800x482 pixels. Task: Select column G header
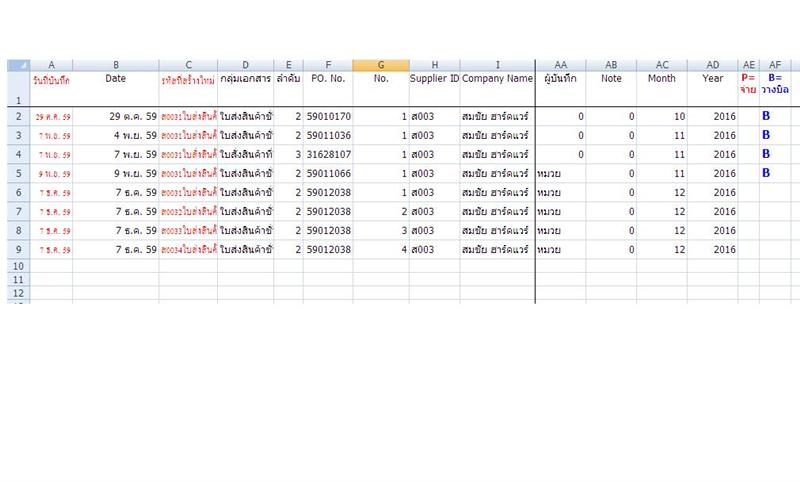(x=380, y=65)
